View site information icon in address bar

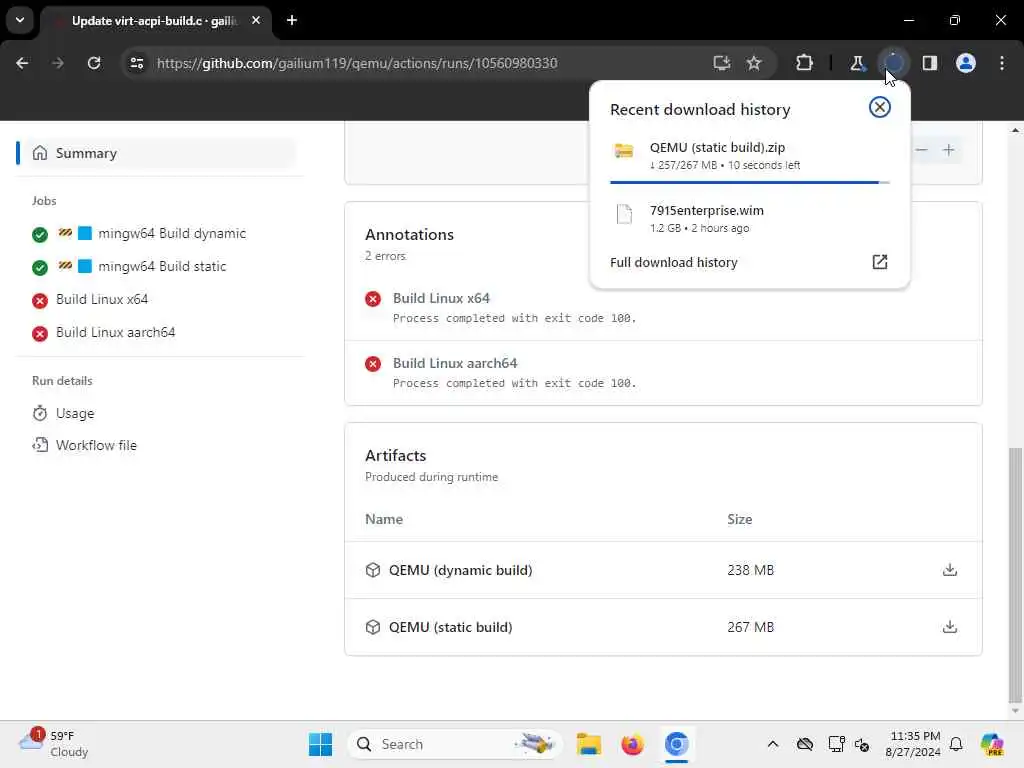(136, 63)
